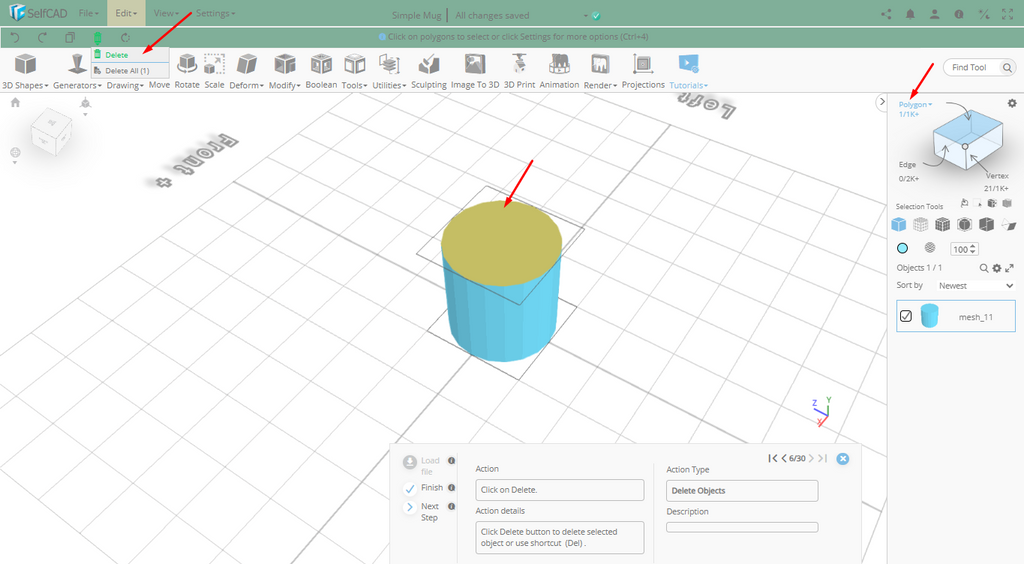
Task: Click the home view icon
Action: tap(16, 102)
